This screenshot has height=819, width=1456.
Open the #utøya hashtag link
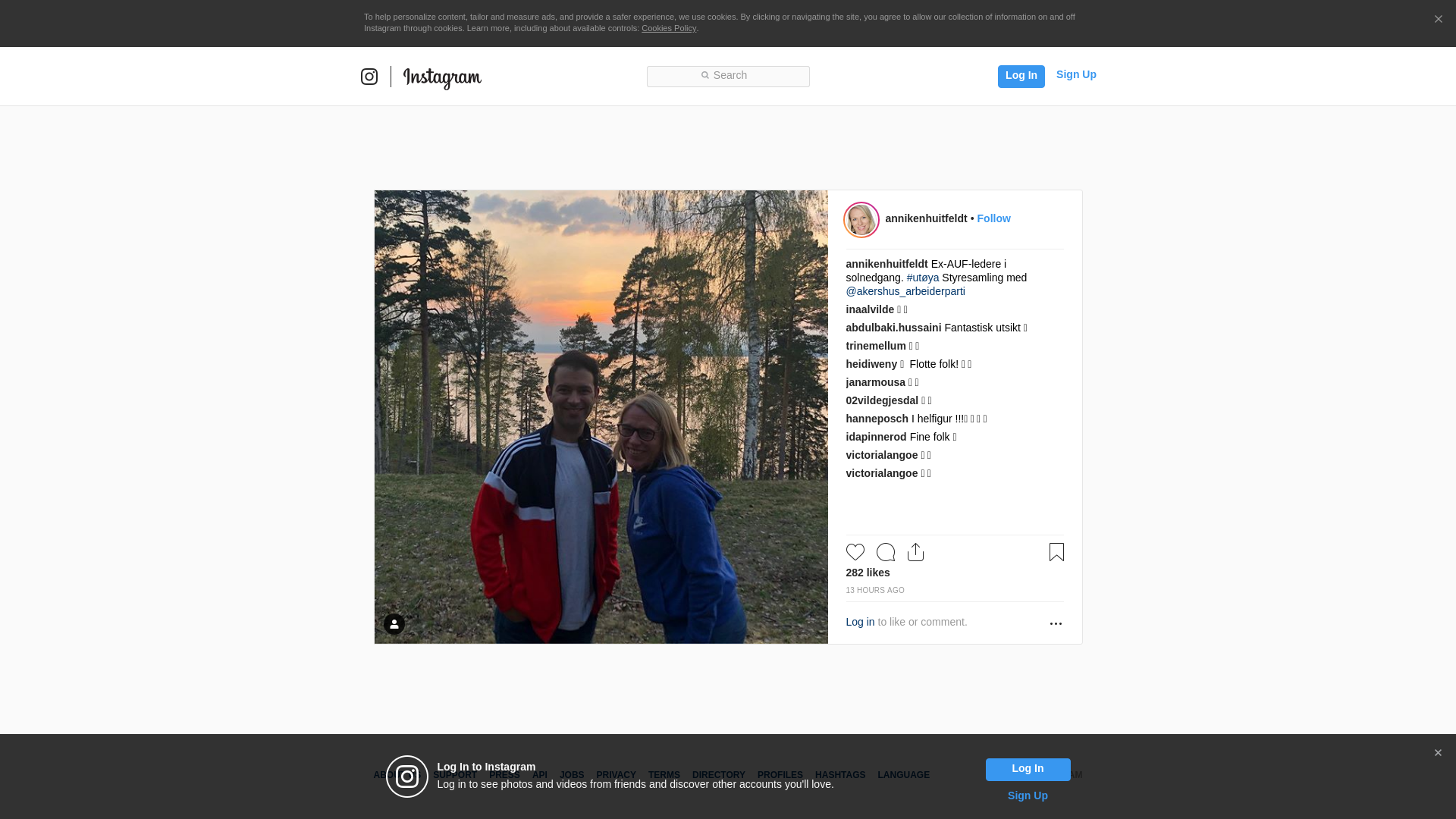pos(922,278)
